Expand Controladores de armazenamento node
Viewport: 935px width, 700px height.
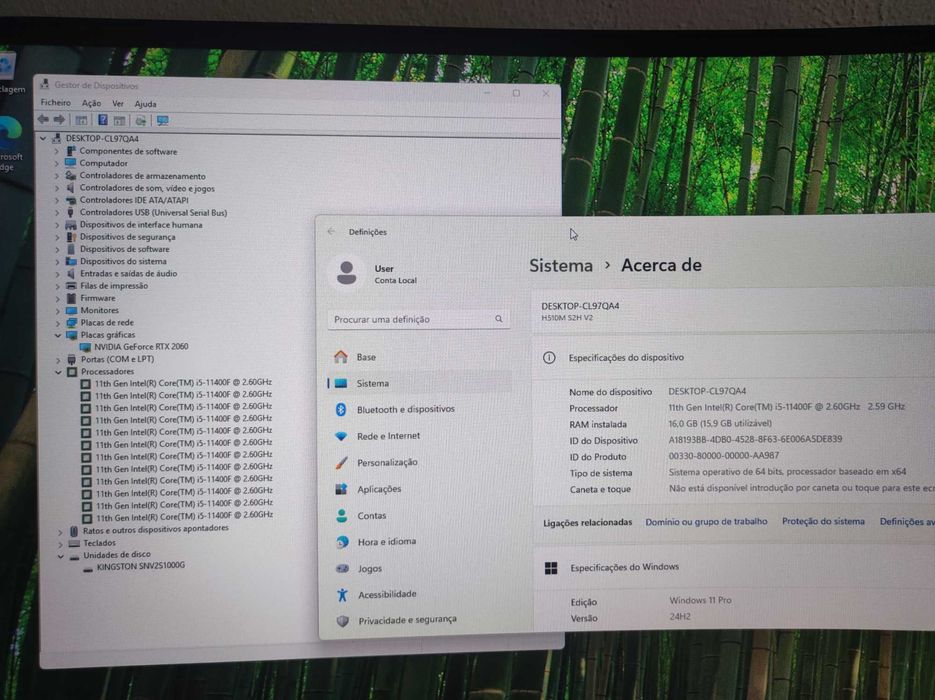pos(57,176)
